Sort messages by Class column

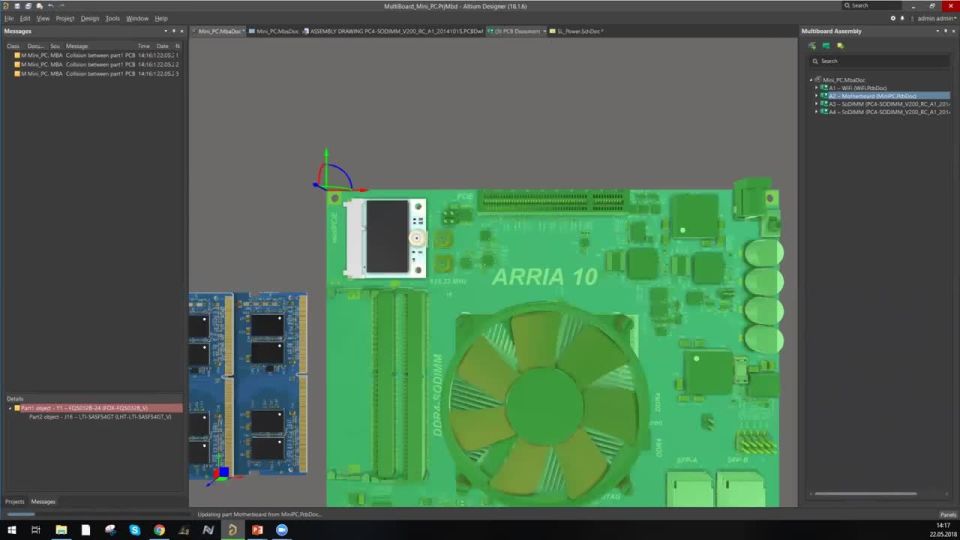pyautogui.click(x=13, y=46)
